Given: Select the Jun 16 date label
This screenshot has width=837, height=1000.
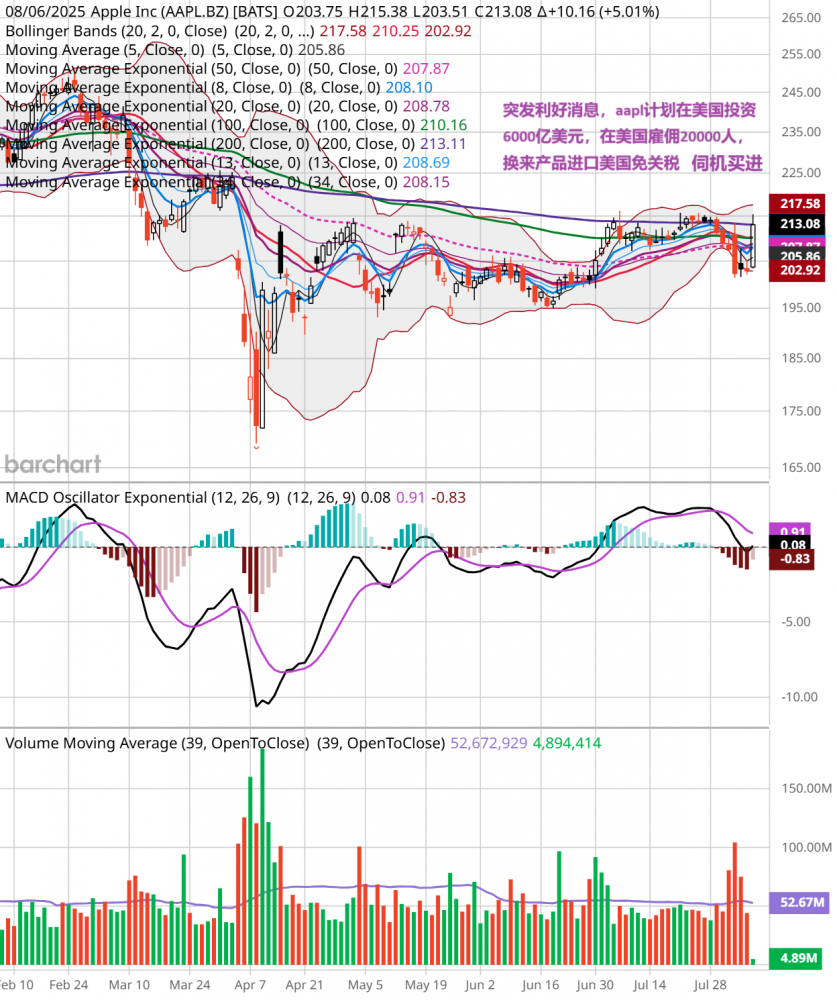Looking at the screenshot, I should point(540,985).
